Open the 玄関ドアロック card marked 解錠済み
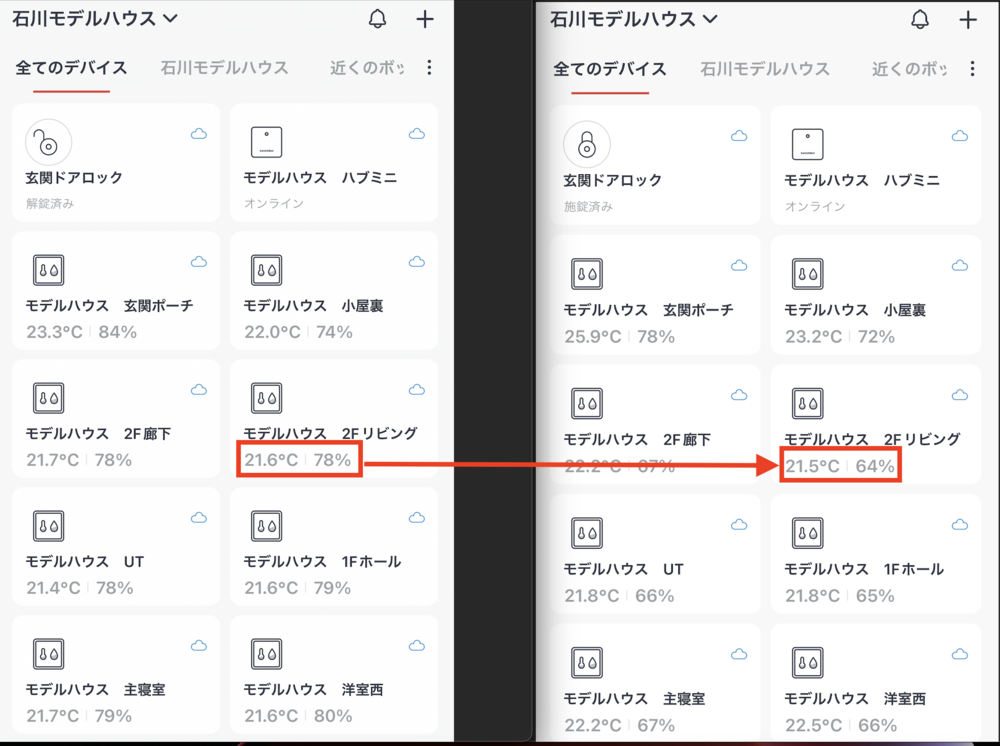Viewport: 1000px width, 746px height. [x=116, y=163]
